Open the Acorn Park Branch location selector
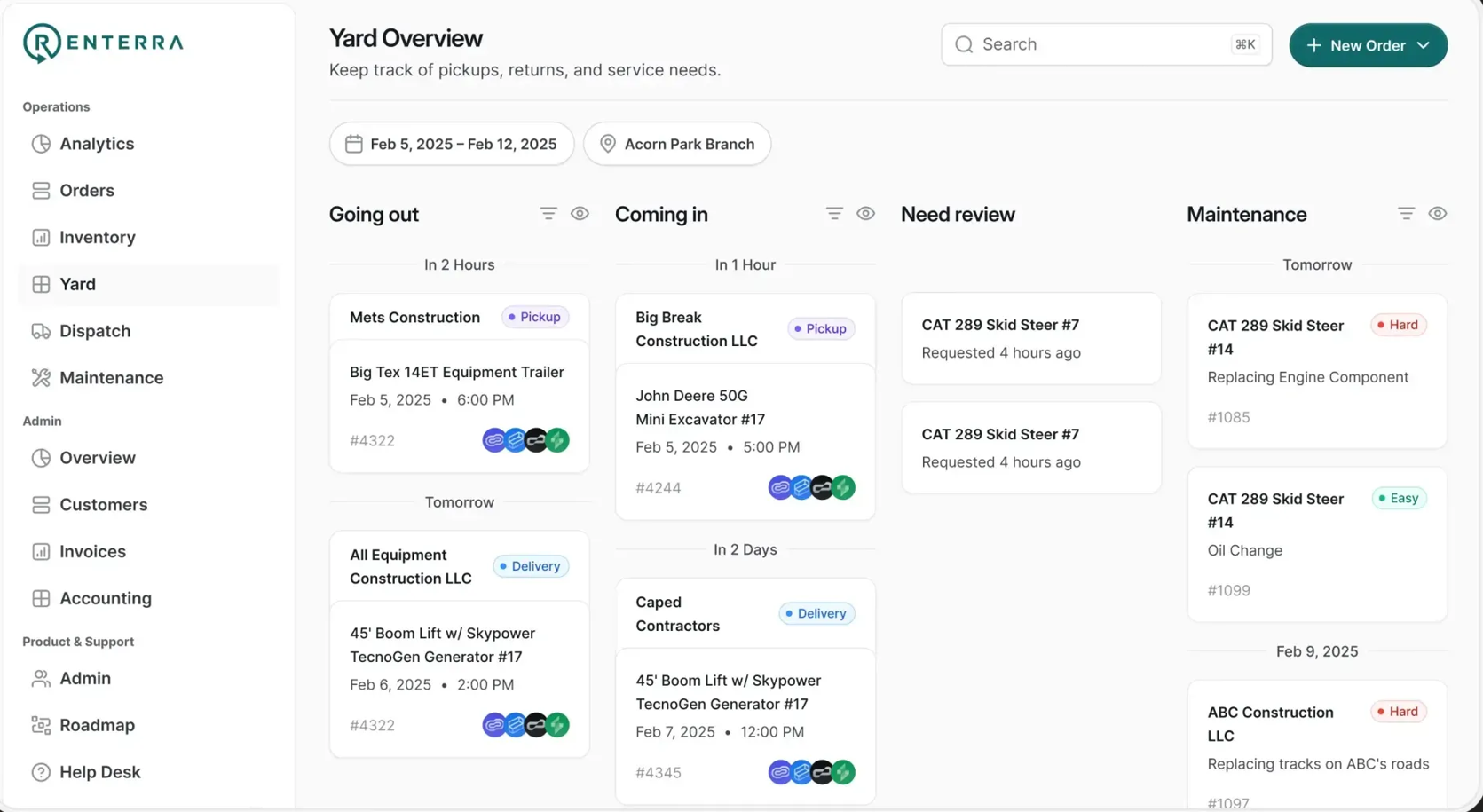1483x812 pixels. click(677, 144)
